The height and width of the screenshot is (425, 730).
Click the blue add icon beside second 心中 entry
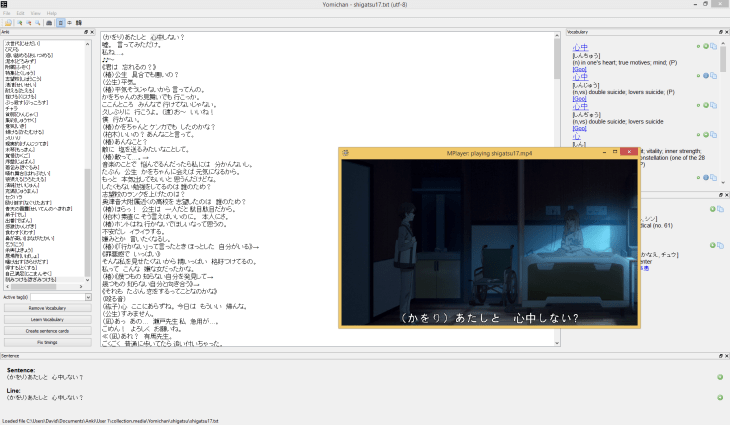(x=706, y=76)
